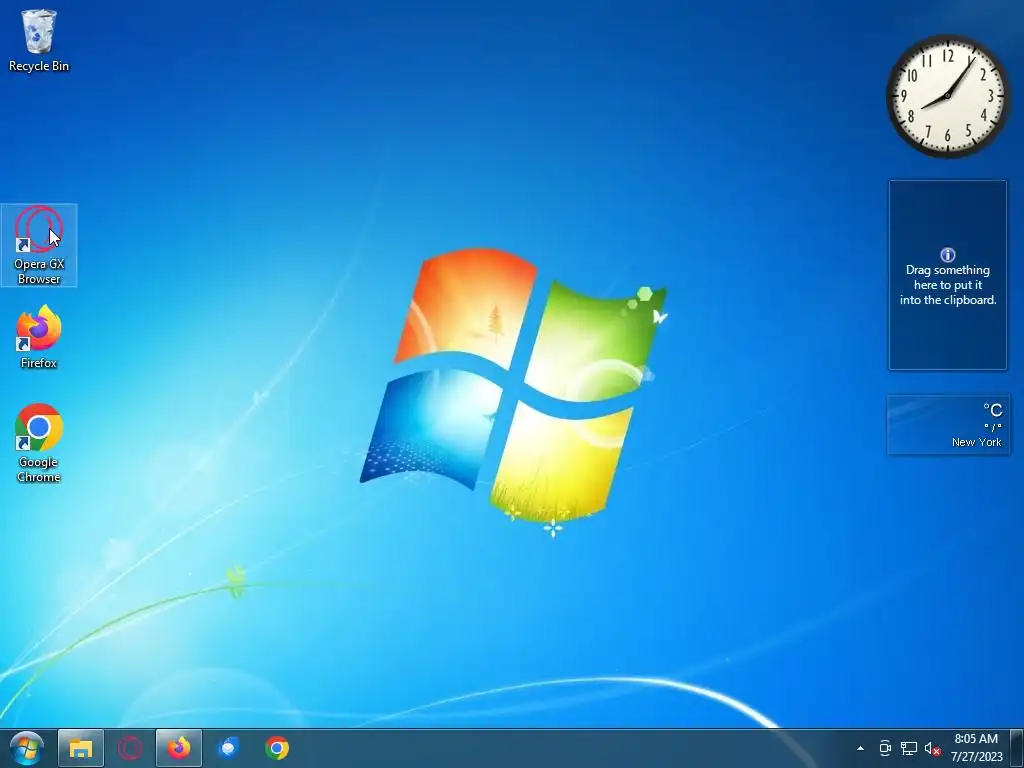
Task: Open the muted volume tray icon
Action: [933, 748]
